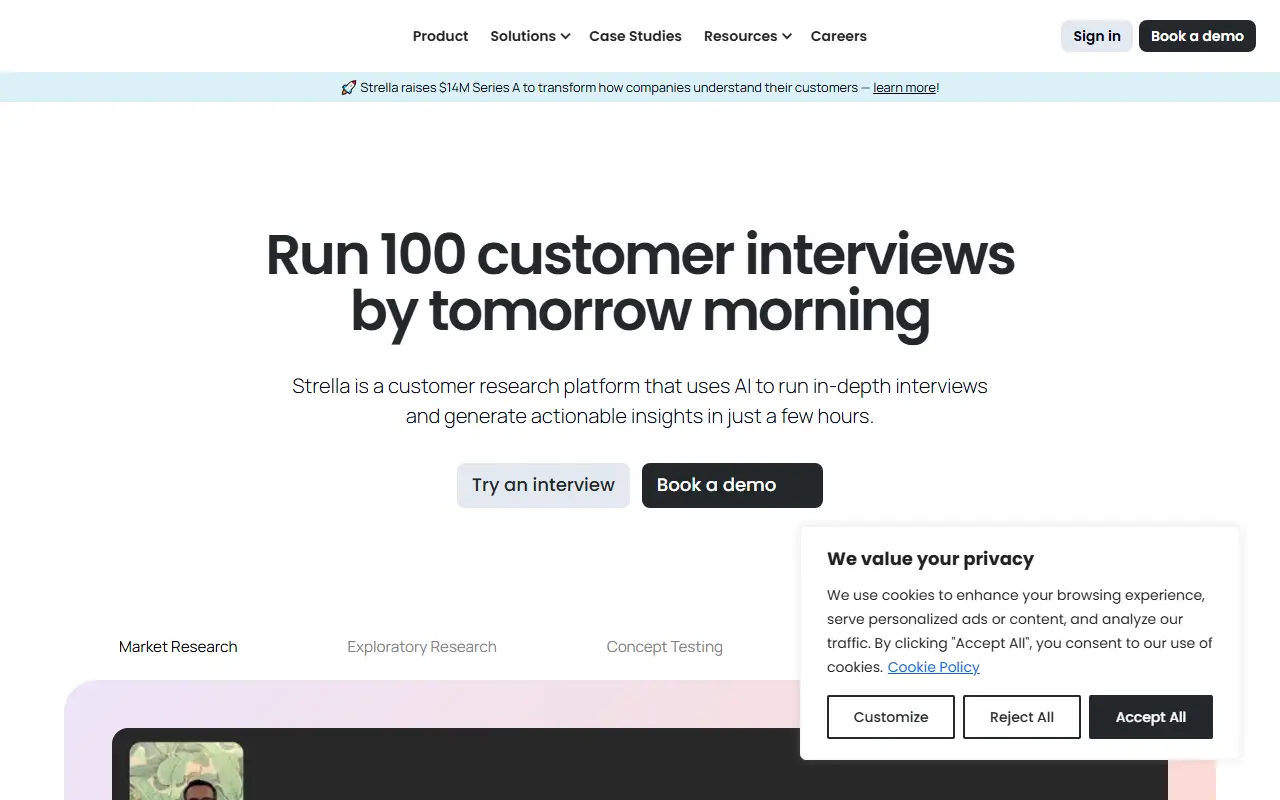Click the 'Strella is a customer research platform' paragraph
The image size is (1280, 800).
[x=640, y=401]
